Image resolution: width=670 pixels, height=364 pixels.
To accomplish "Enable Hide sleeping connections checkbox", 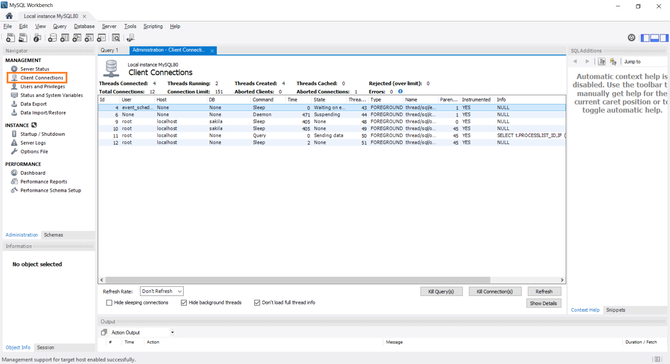I will [109, 302].
